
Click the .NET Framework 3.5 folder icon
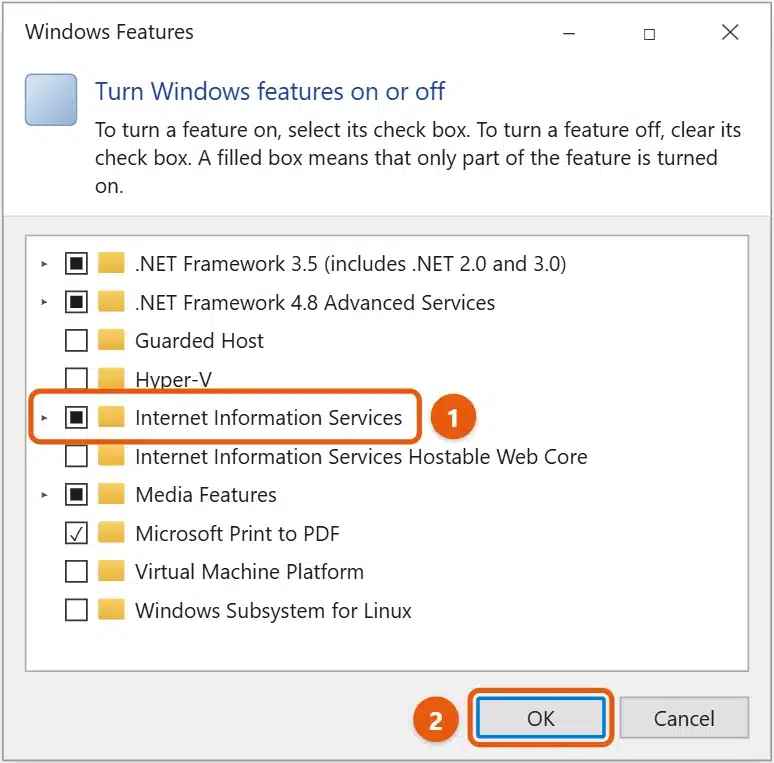(111, 263)
